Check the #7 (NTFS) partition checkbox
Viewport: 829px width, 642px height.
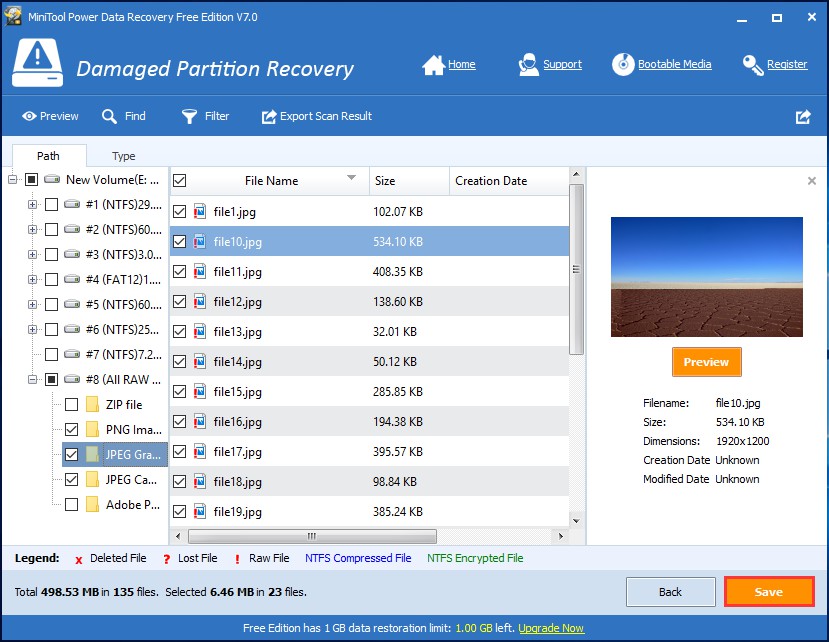pos(51,354)
